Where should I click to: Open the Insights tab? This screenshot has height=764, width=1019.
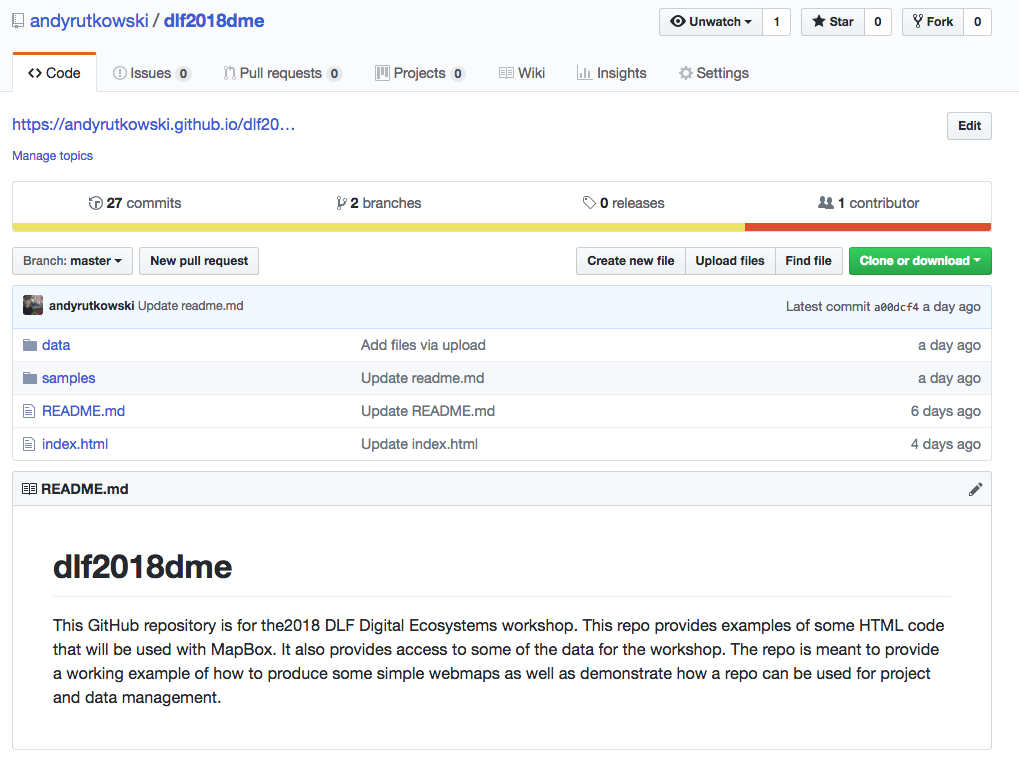pos(612,73)
